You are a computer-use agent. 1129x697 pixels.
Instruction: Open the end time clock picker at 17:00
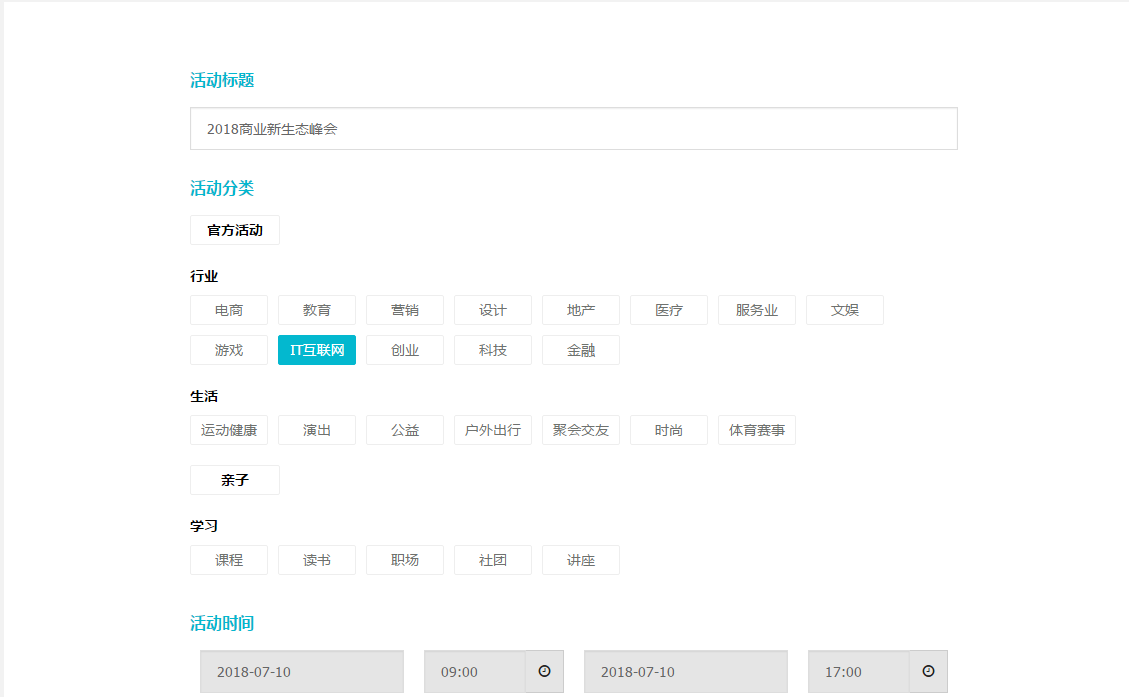tap(928, 671)
